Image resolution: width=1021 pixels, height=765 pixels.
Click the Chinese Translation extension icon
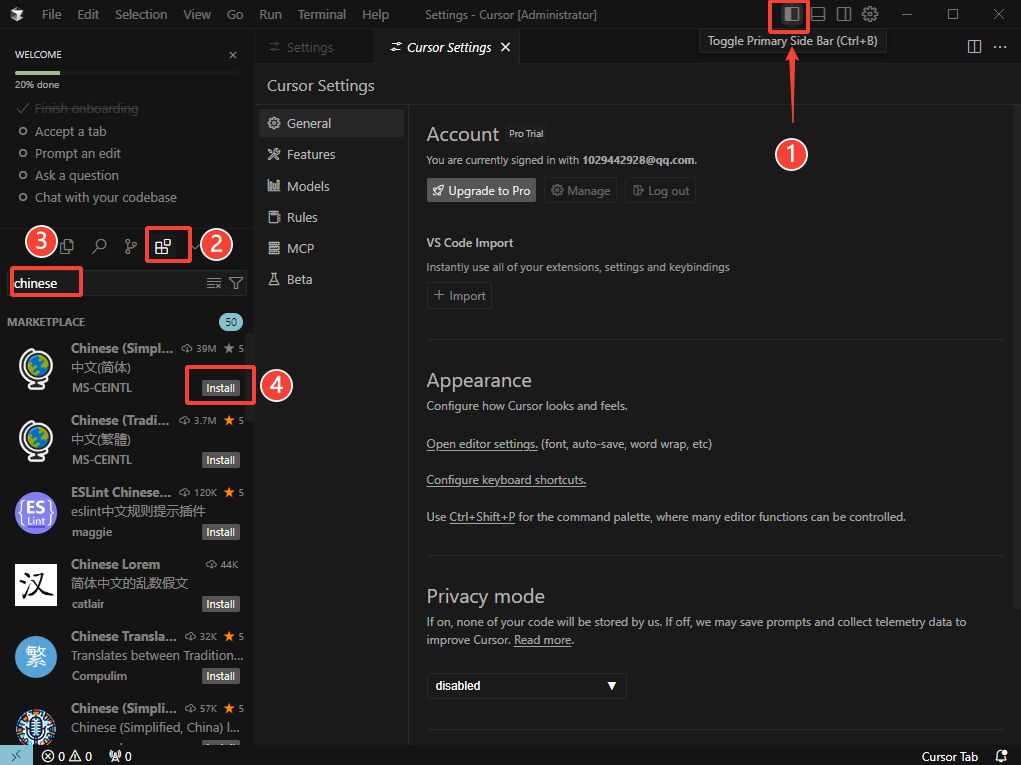(36, 657)
